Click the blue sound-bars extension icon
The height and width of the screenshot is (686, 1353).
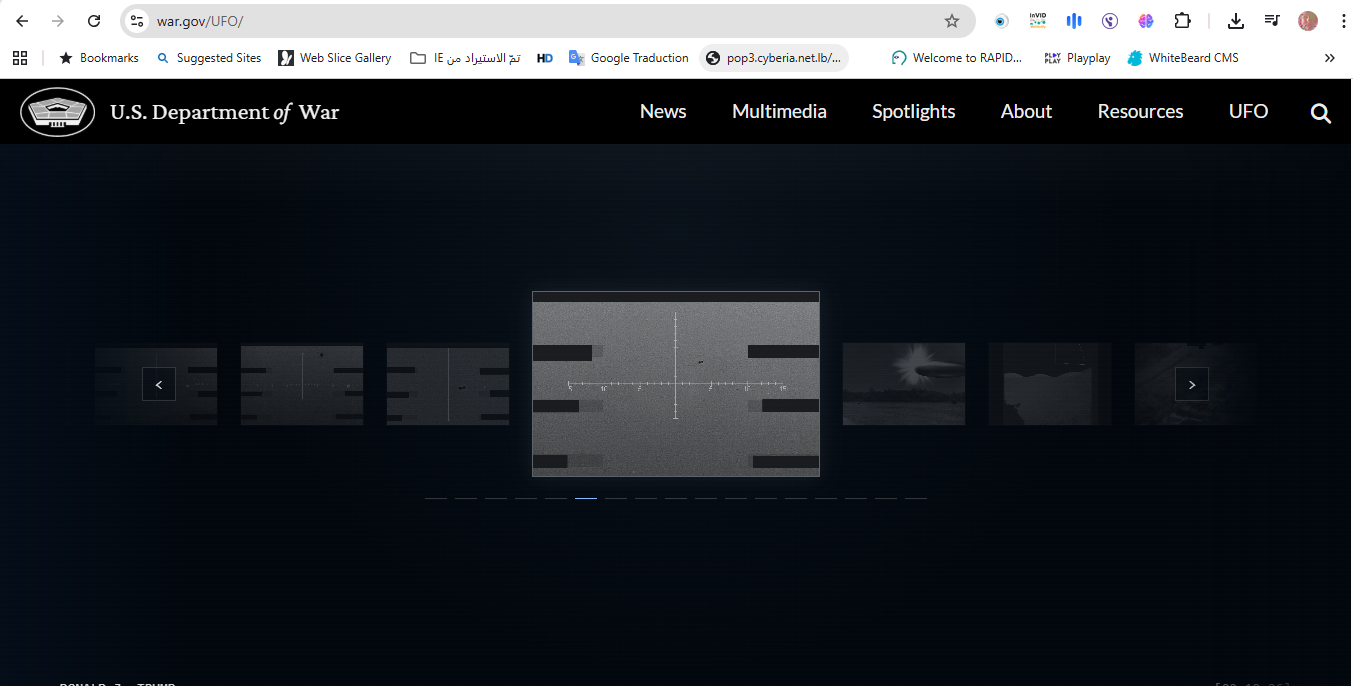pyautogui.click(x=1074, y=21)
